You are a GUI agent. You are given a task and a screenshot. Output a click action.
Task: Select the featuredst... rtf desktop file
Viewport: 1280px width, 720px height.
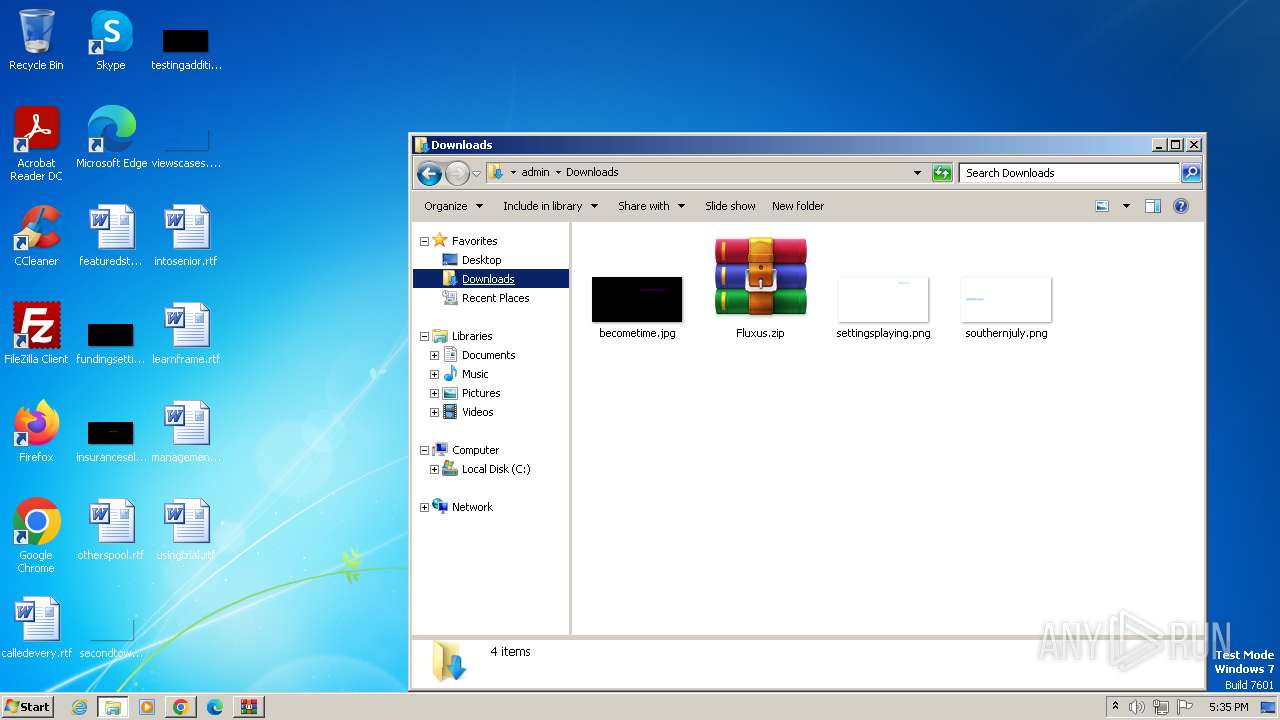111,236
